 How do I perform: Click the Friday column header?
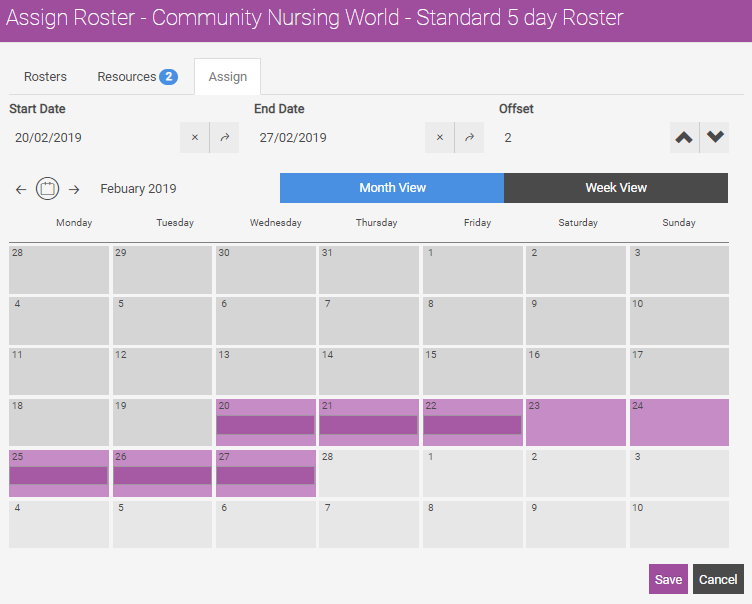tap(477, 223)
